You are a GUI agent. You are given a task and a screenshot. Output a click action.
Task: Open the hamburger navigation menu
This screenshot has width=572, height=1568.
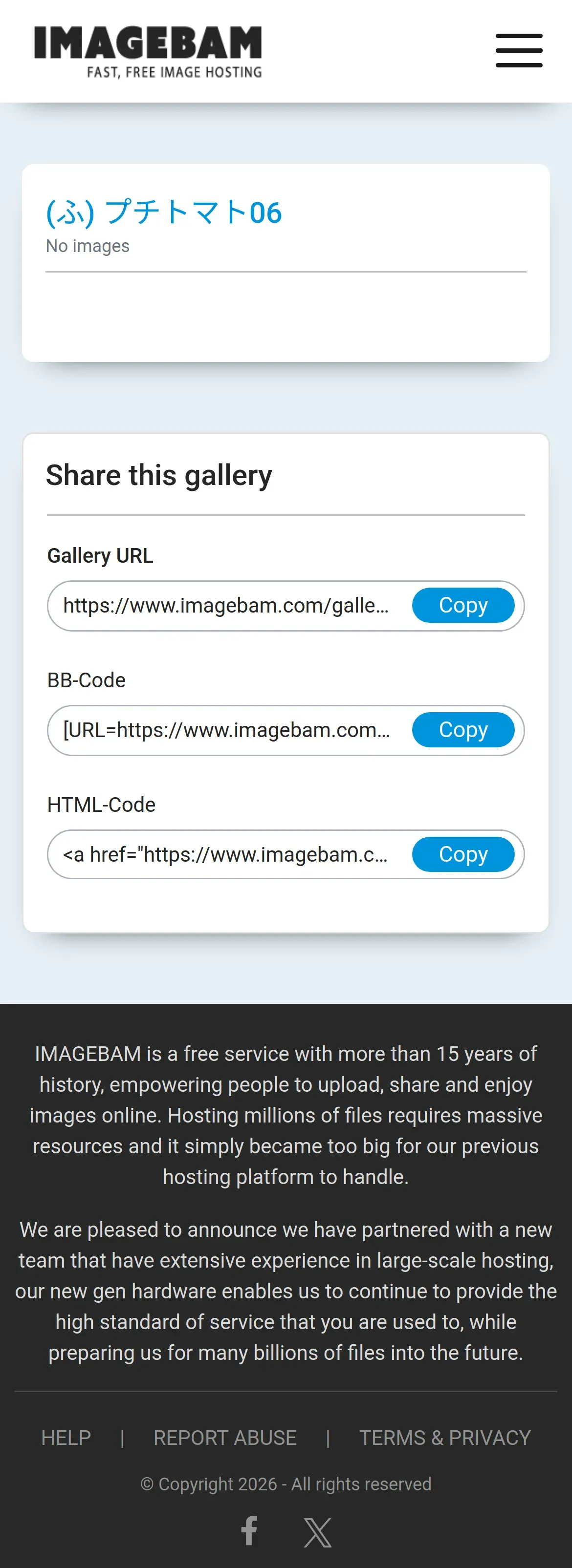click(x=519, y=50)
